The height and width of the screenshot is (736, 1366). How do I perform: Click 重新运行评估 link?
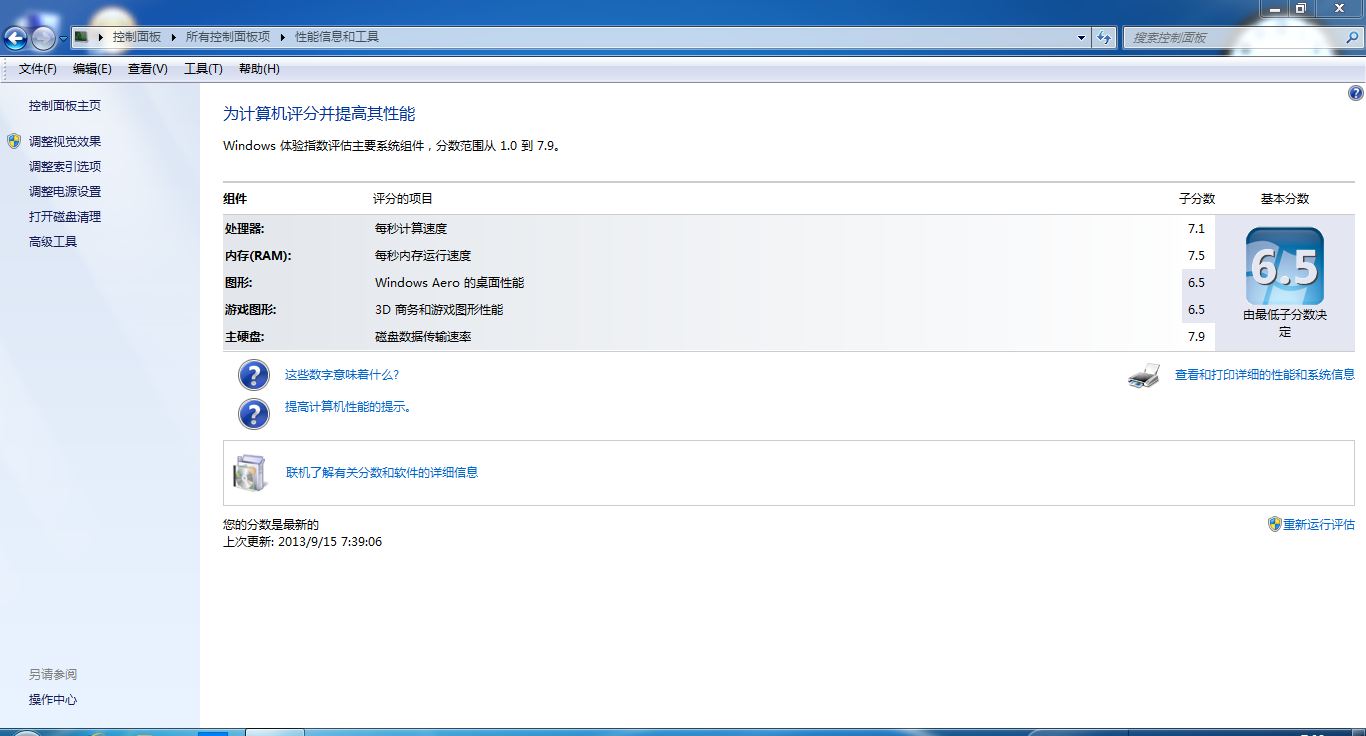pos(1319,525)
